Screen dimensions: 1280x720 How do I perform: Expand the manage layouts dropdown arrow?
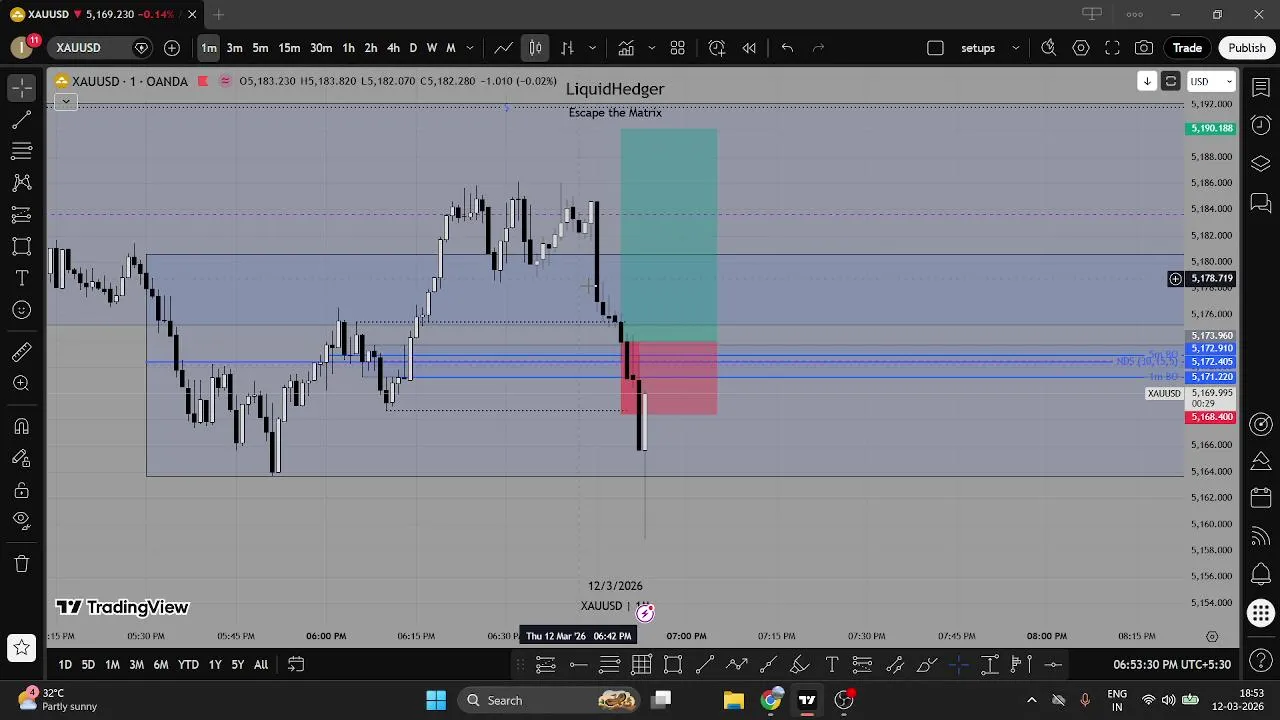coord(1015,48)
